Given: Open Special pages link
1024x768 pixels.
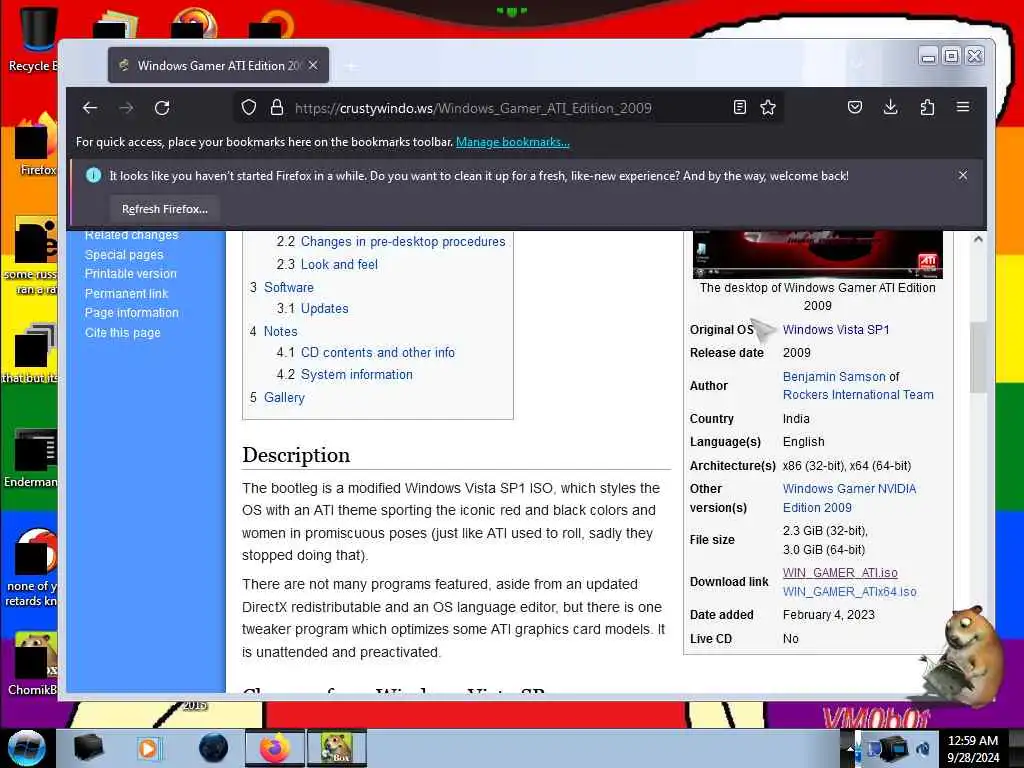Looking at the screenshot, I should point(124,255).
